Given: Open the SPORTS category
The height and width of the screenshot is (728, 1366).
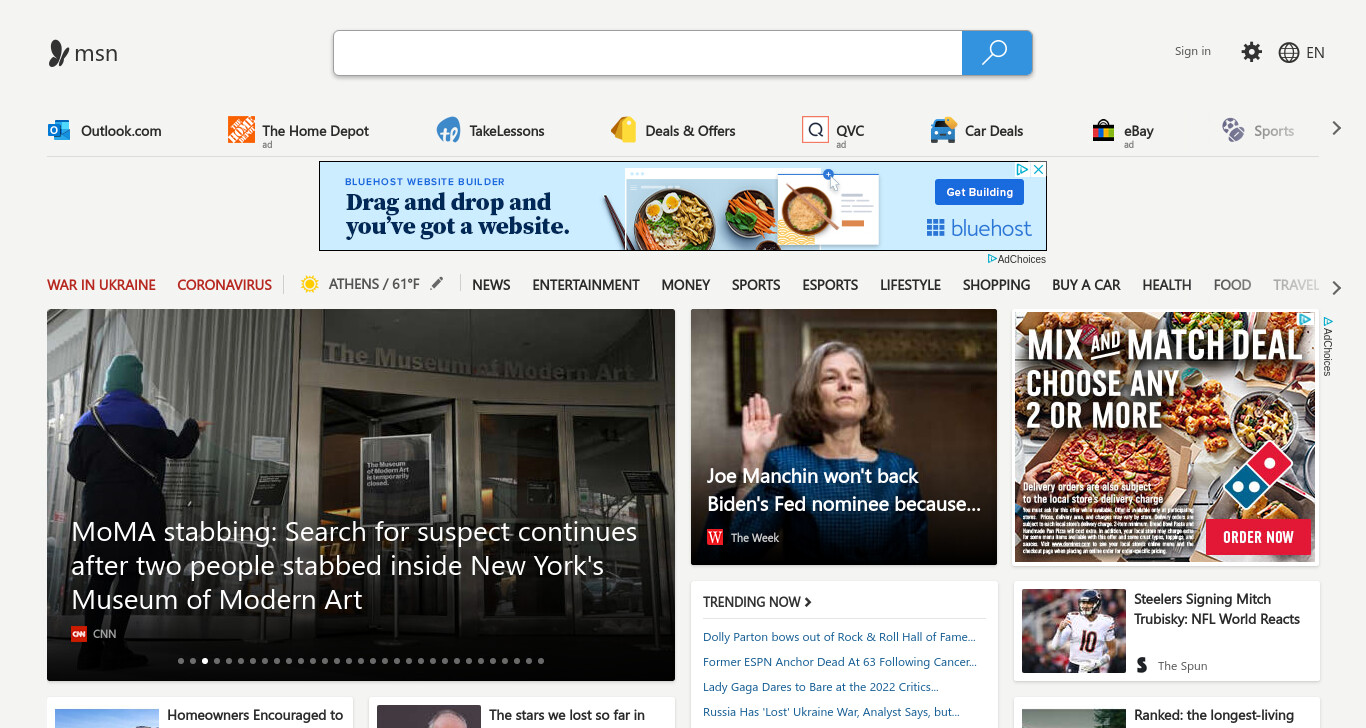Looking at the screenshot, I should coord(756,285).
